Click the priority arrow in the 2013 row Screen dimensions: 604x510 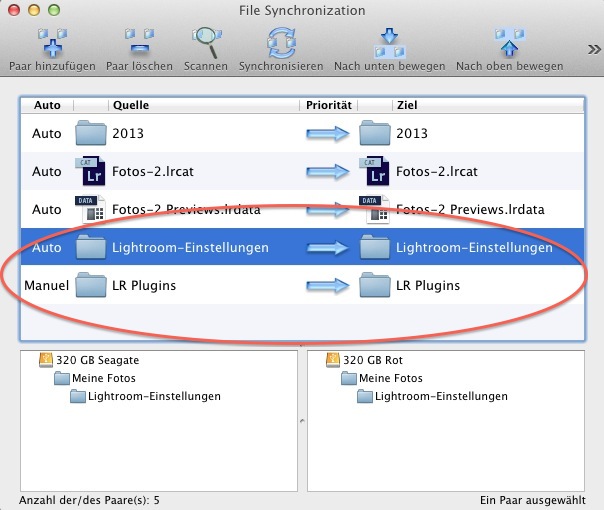pyautogui.click(x=327, y=134)
